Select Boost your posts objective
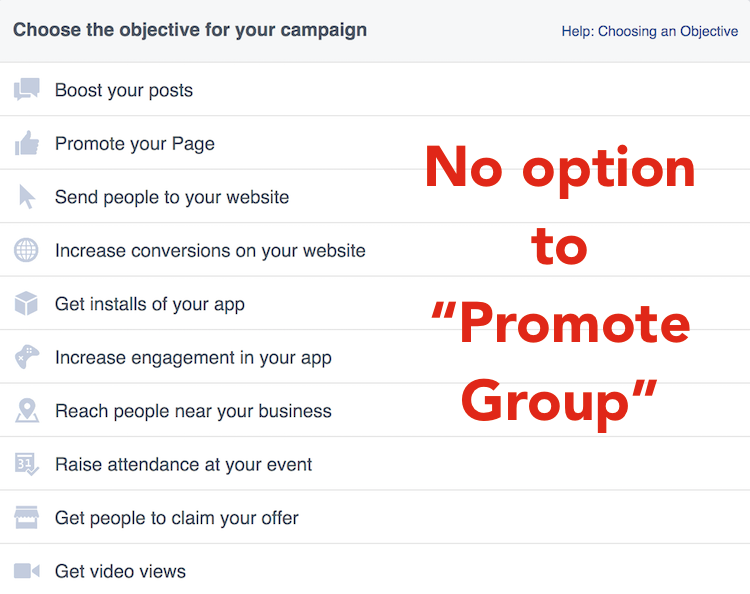The image size is (750, 594). (x=124, y=90)
